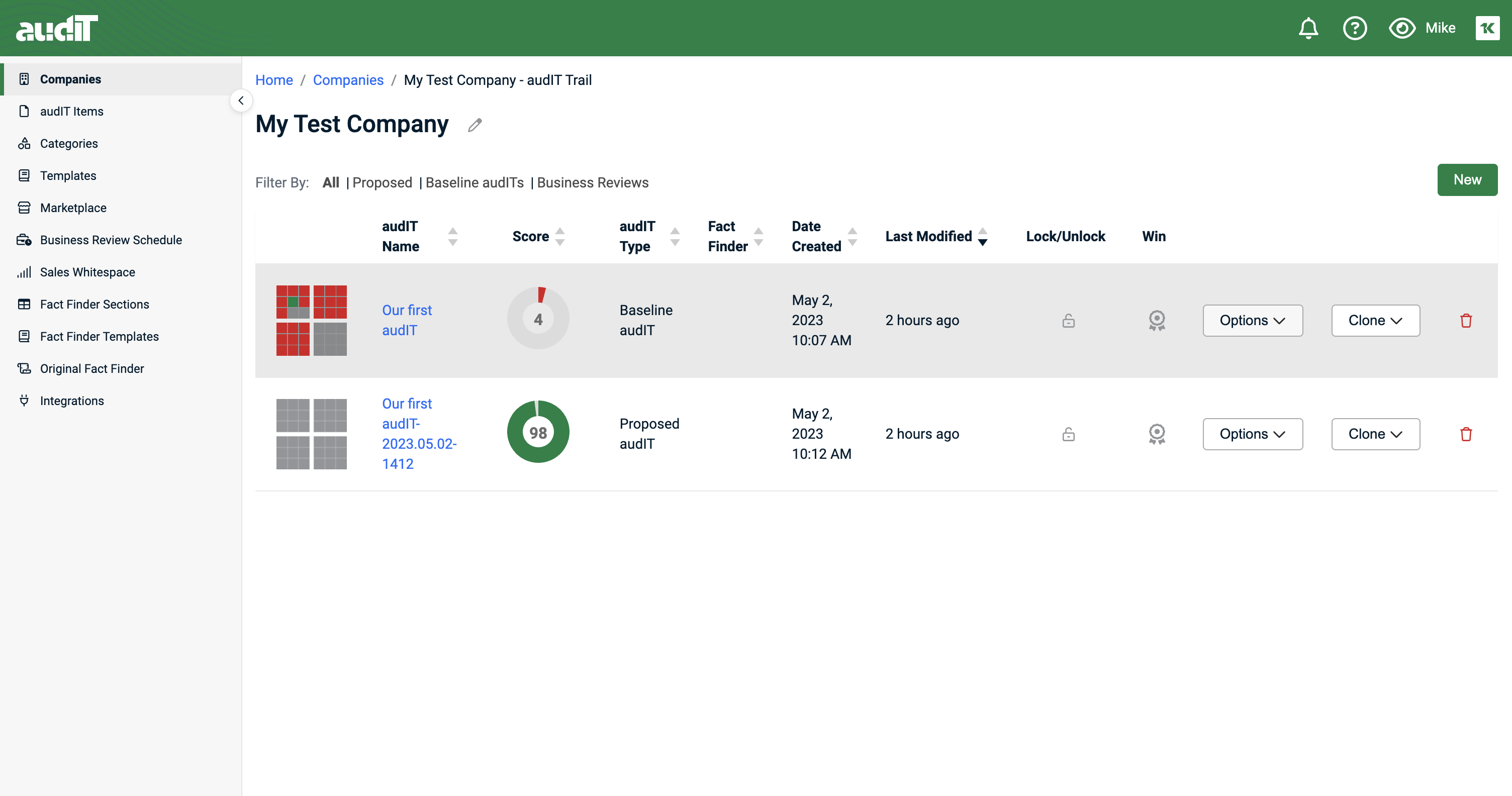The height and width of the screenshot is (796, 1512).
Task: Filter by Baseline audITs
Action: pyautogui.click(x=475, y=182)
